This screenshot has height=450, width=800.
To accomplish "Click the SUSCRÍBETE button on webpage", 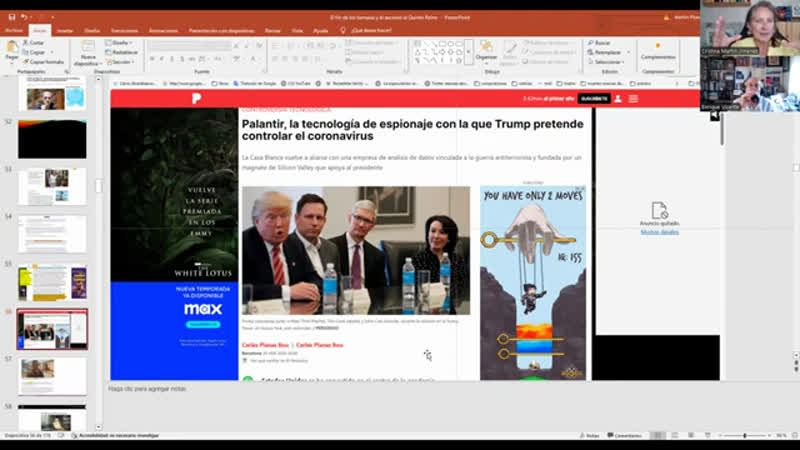I will click(x=594, y=98).
